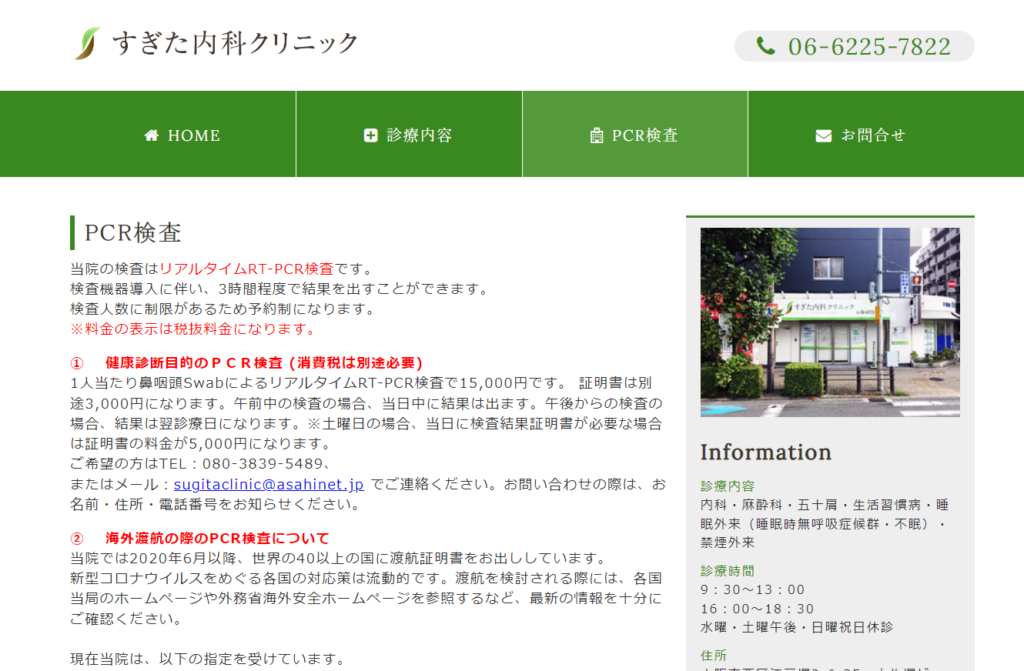The width and height of the screenshot is (1024, 671).
Task: Click the red リアルタイムRT-PCR検査 text
Action: (x=247, y=269)
